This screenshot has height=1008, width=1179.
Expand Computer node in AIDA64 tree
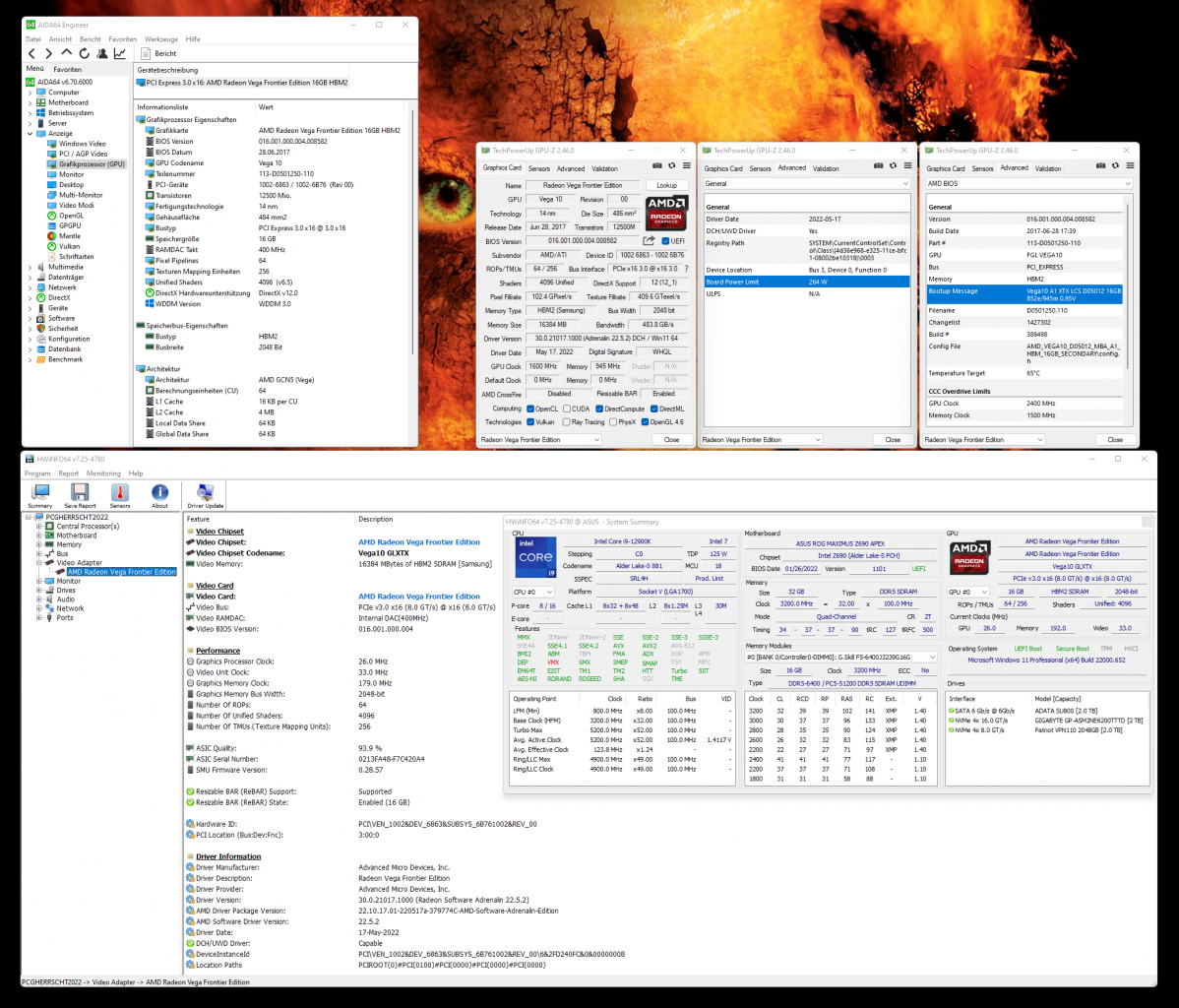point(31,93)
